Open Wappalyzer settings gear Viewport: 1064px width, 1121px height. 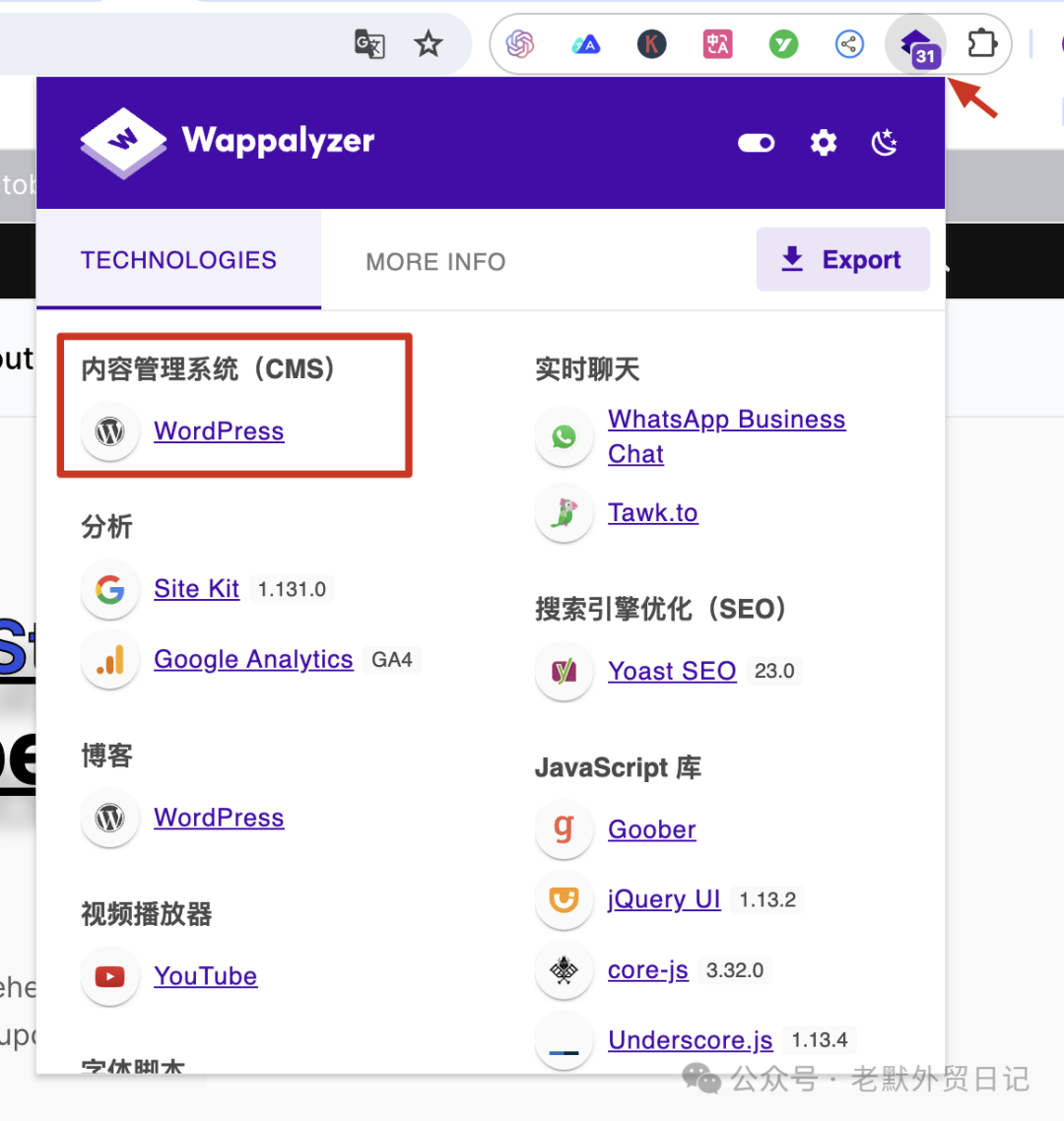coord(823,143)
